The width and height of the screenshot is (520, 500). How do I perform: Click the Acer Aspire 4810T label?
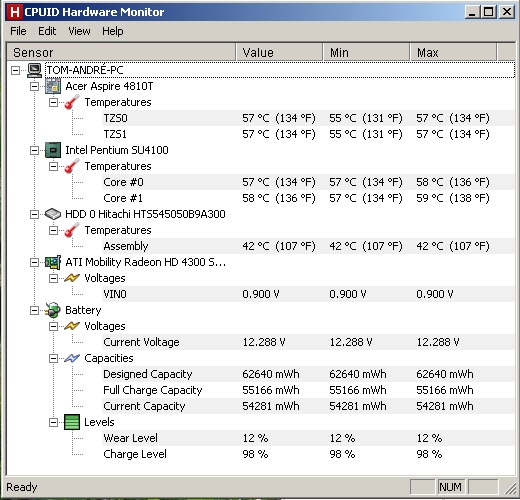click(109, 86)
